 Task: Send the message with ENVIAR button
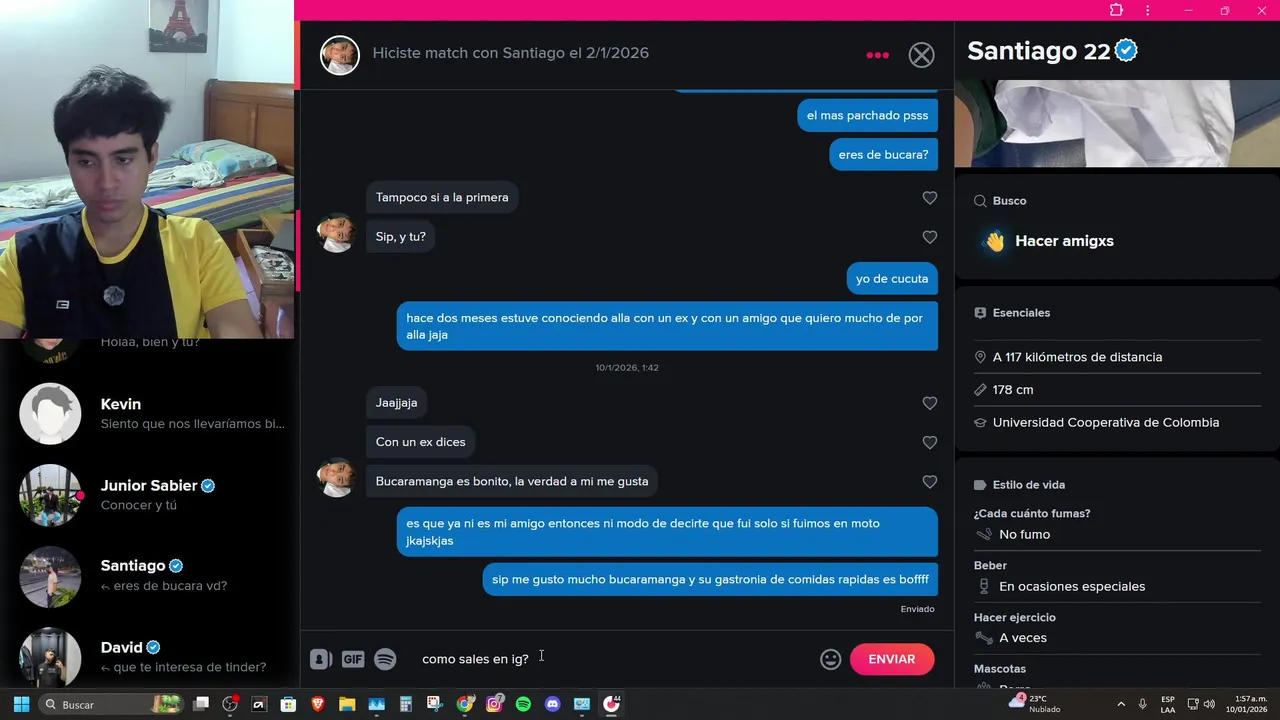coord(892,659)
